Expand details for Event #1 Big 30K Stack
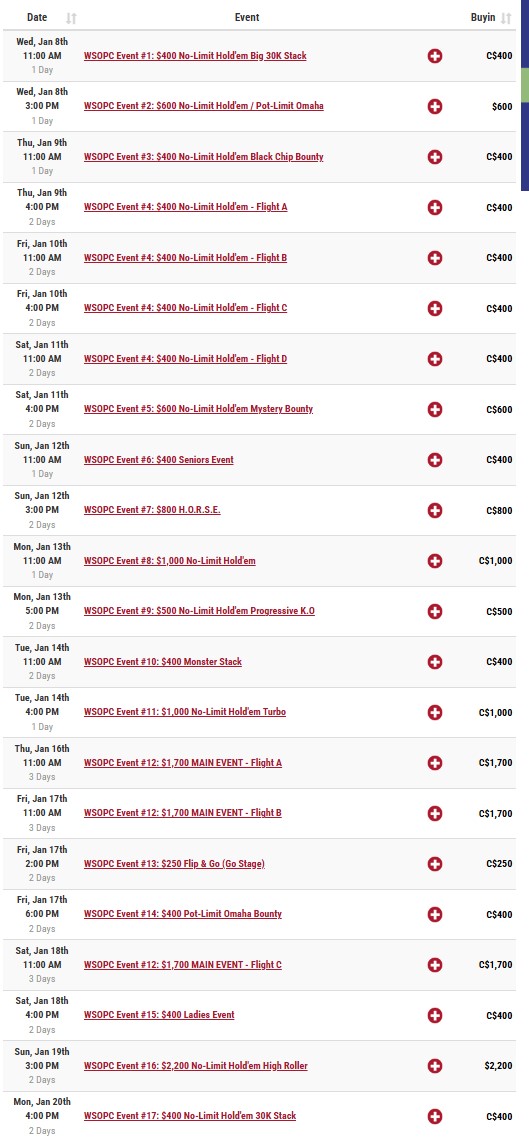Image resolution: width=529 pixels, height=1140 pixels. (x=435, y=56)
